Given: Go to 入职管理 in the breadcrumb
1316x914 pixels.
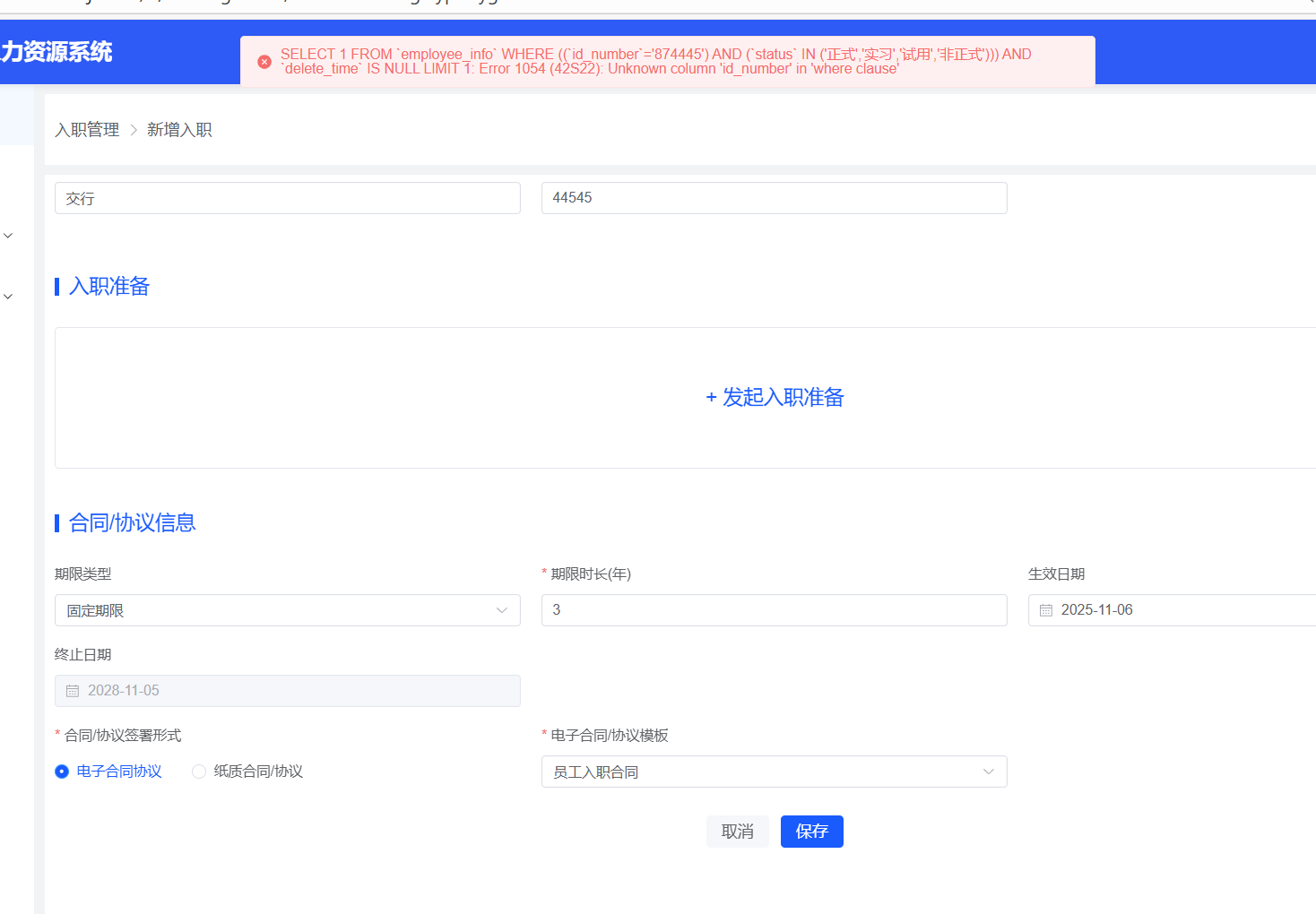Looking at the screenshot, I should coord(87,130).
